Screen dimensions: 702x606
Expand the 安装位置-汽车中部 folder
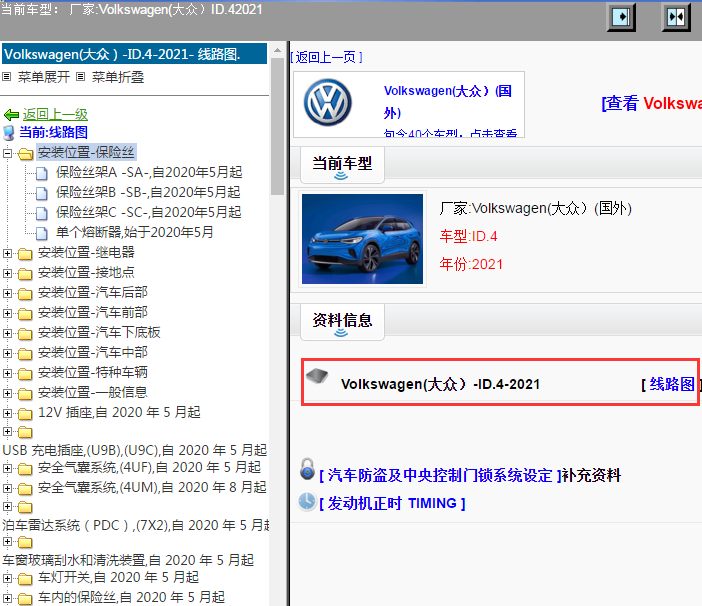pos(7,353)
